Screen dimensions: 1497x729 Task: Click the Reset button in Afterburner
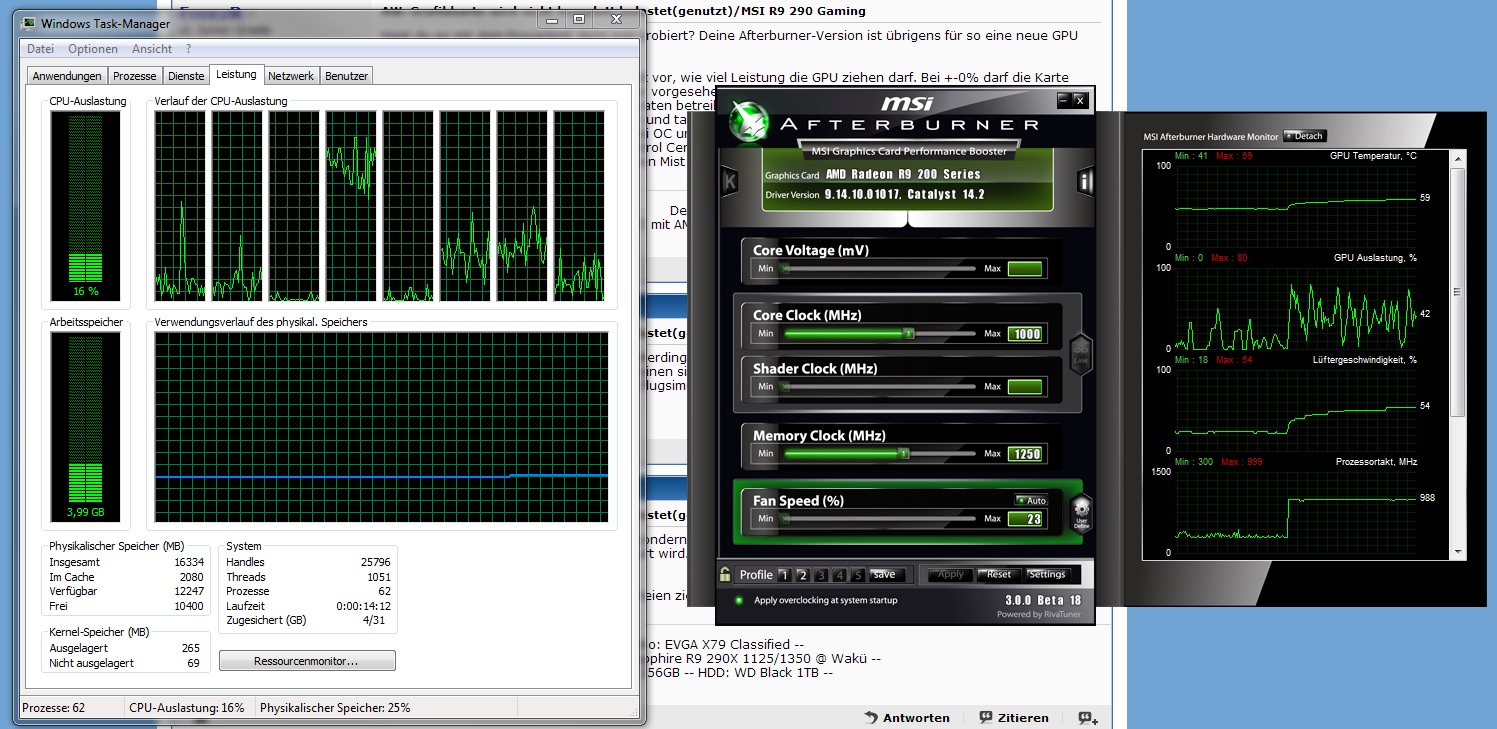(x=999, y=575)
